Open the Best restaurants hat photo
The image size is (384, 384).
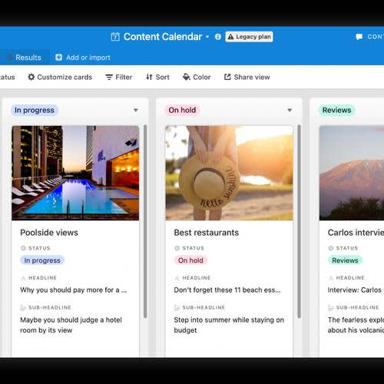(229, 173)
